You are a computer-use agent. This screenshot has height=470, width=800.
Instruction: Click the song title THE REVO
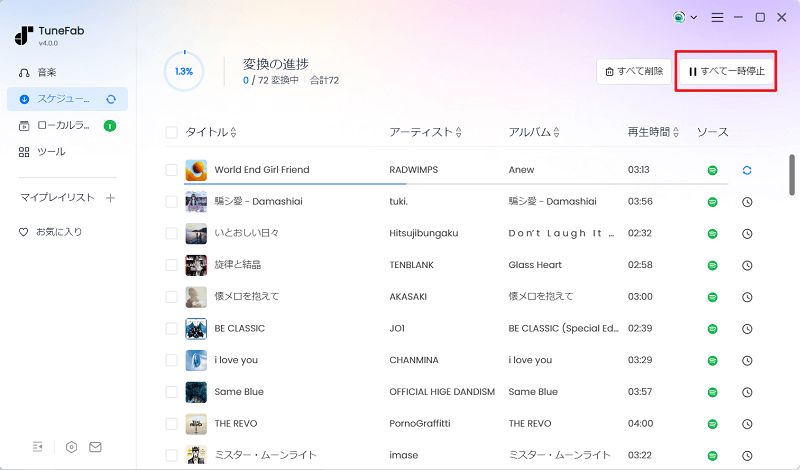(236, 424)
